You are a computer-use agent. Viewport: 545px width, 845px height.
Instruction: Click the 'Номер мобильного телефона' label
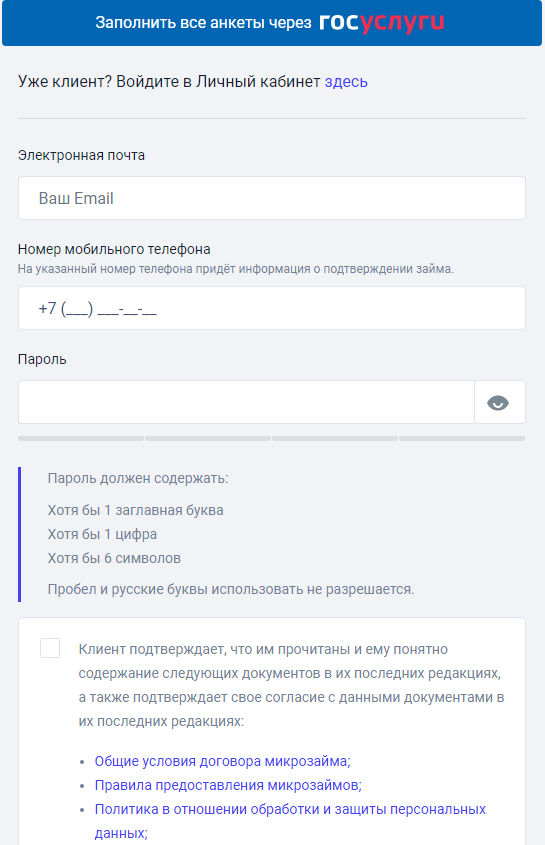point(114,249)
